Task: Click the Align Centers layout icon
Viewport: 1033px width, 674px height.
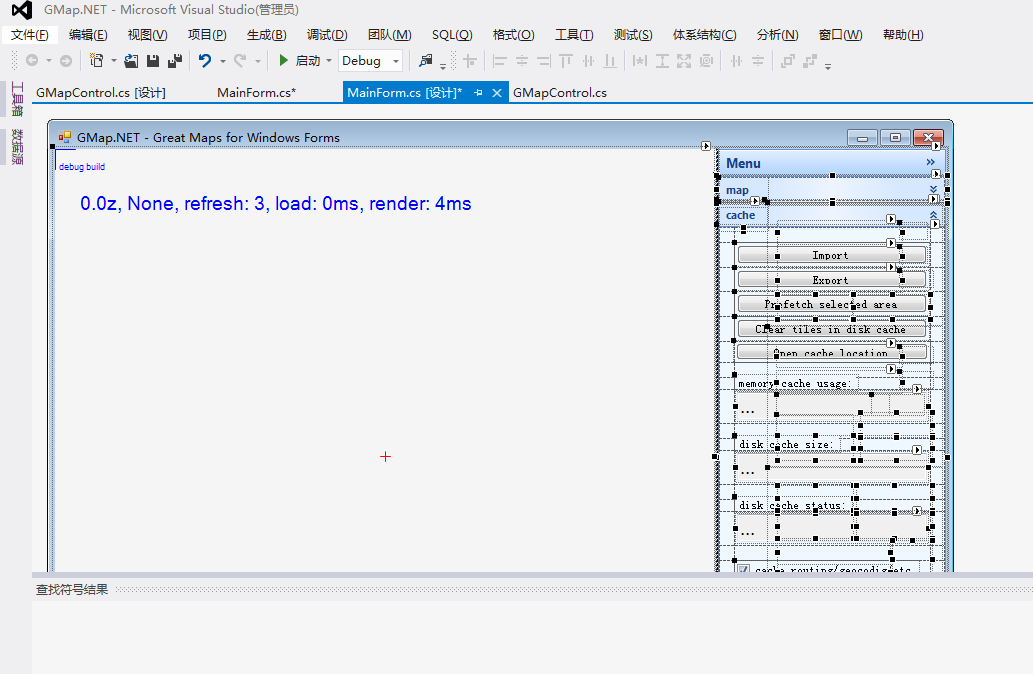Action: coord(522,61)
